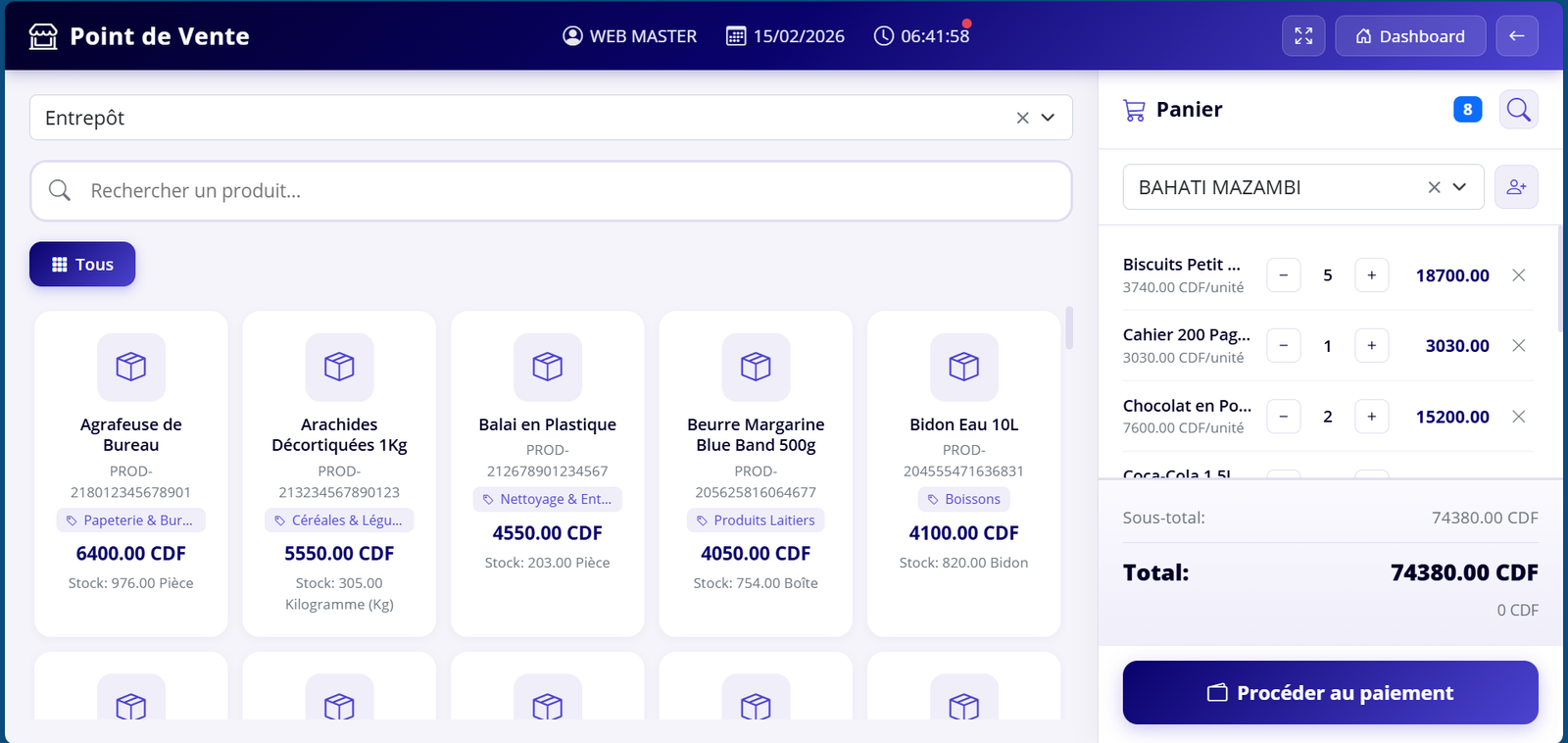Screen dimensions: 1568x743
Task: Click the Papeterie & Bur... category tag
Action: pyautogui.click(x=130, y=520)
